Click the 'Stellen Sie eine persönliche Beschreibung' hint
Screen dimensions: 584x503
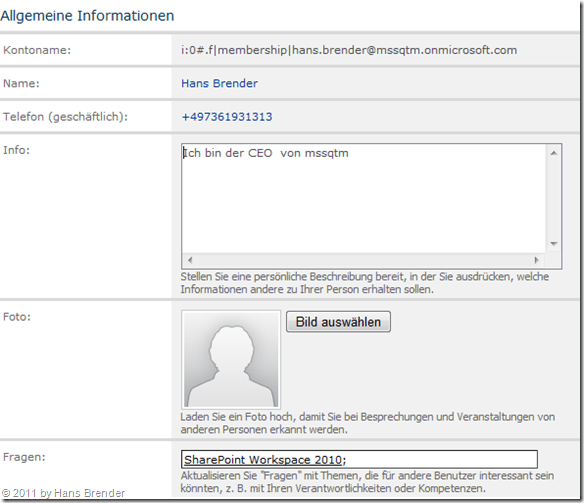point(365,283)
